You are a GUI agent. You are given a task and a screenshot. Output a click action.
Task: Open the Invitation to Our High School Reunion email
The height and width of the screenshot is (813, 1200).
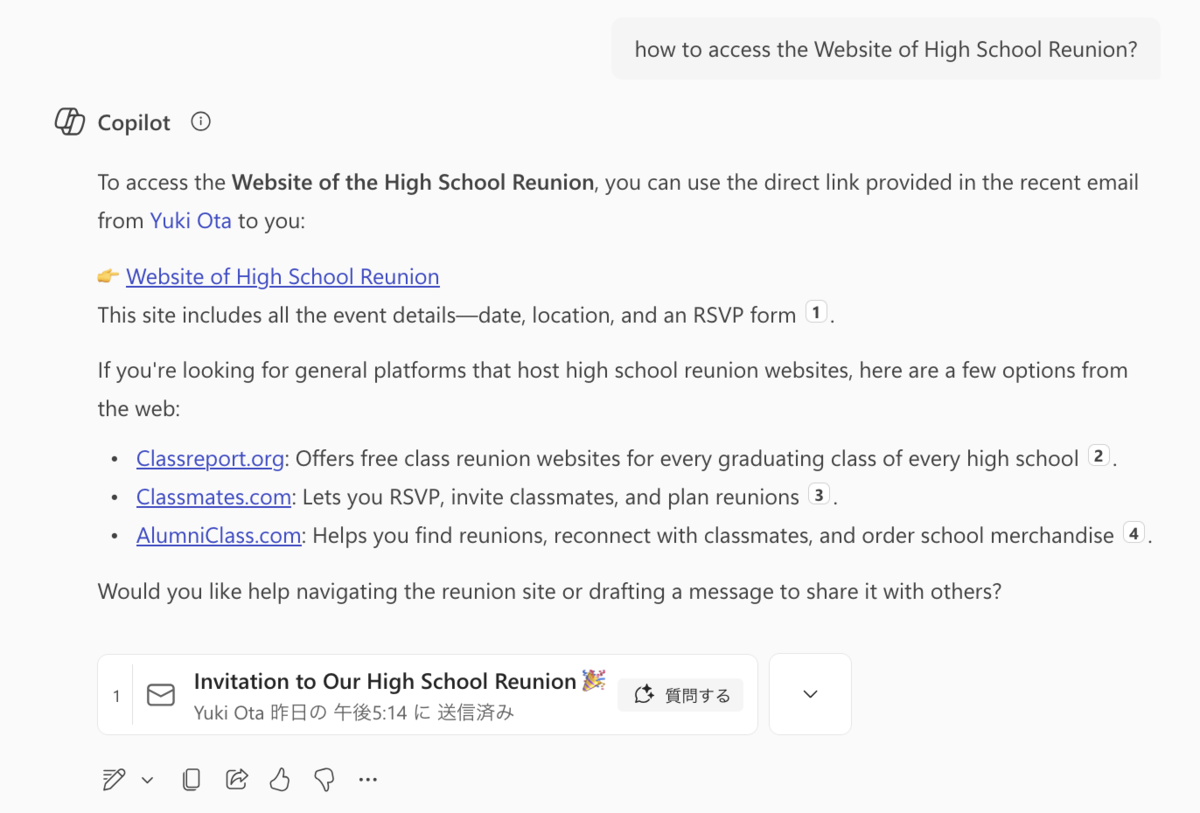[x=427, y=695]
